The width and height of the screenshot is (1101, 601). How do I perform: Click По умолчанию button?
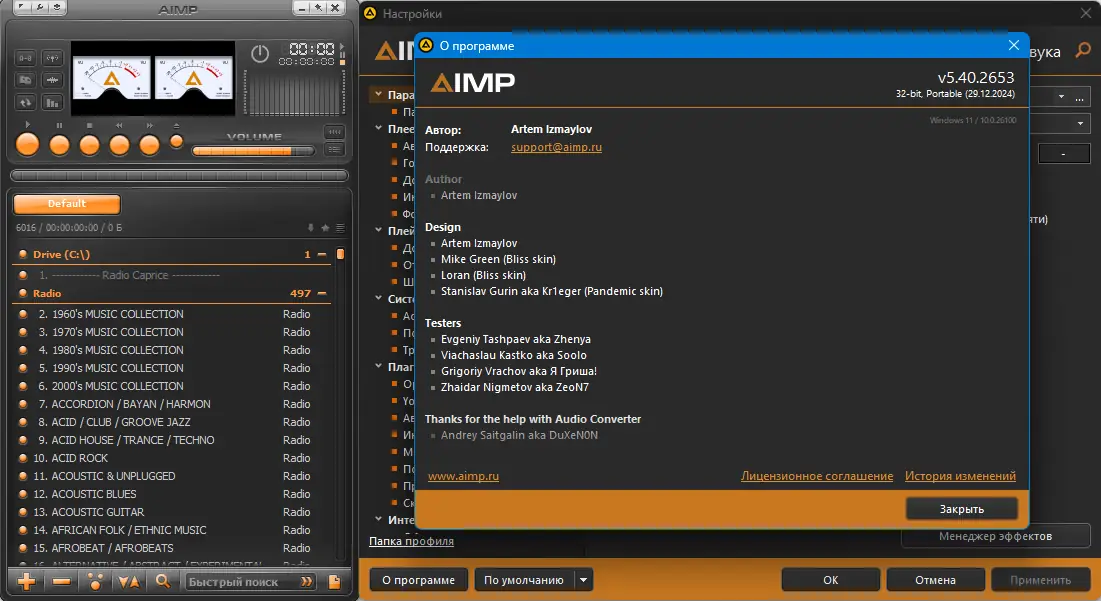524,580
